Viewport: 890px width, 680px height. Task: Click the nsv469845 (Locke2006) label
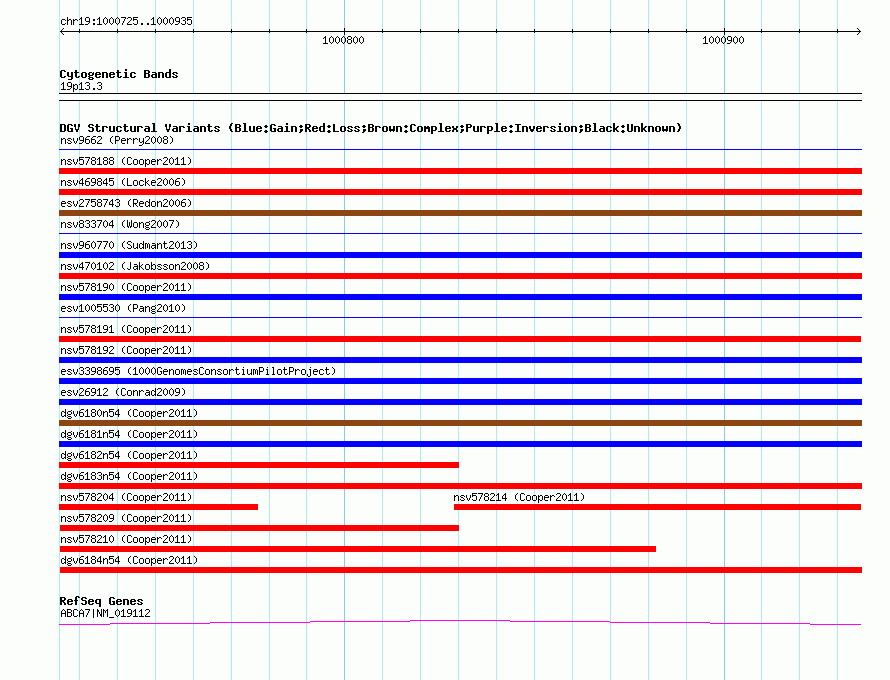pos(123,182)
